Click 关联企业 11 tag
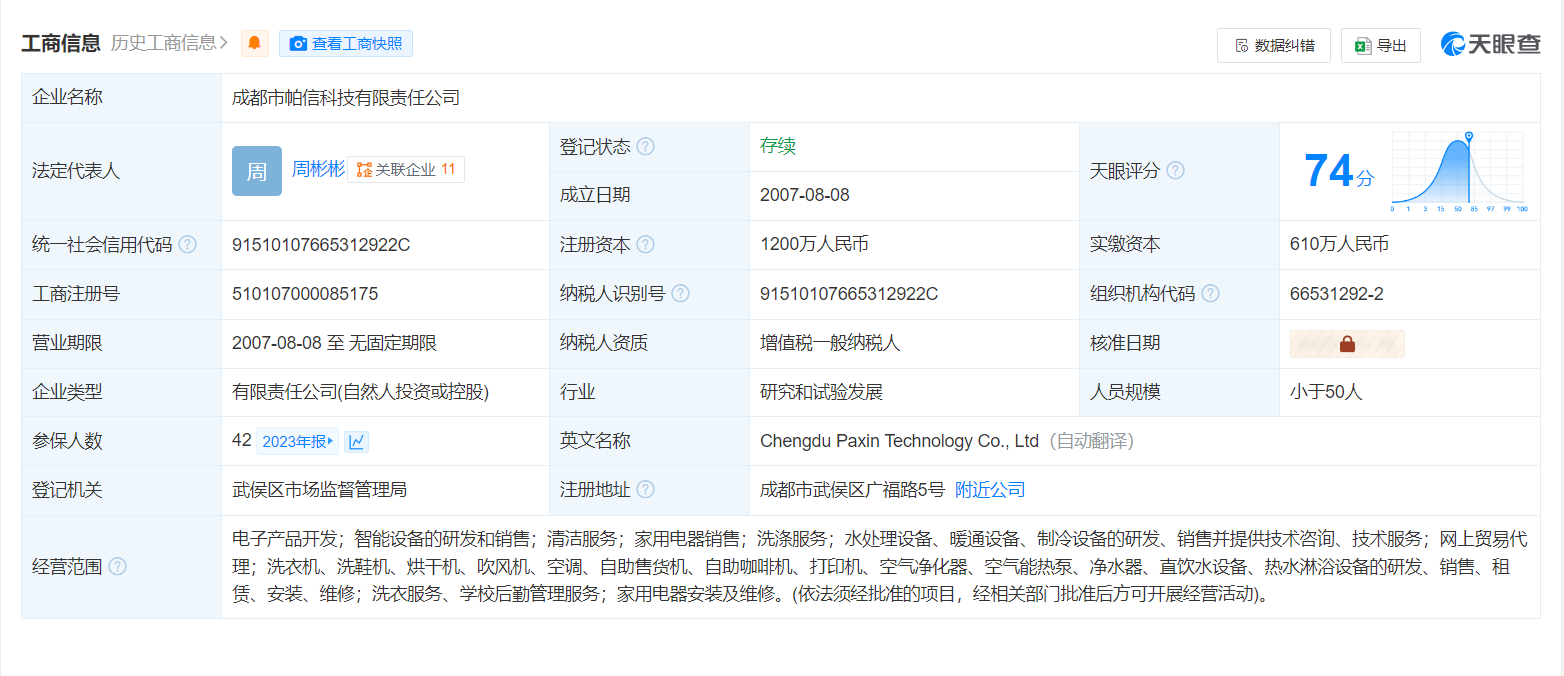Image resolution: width=1564 pixels, height=676 pixels. pyautogui.click(x=406, y=170)
